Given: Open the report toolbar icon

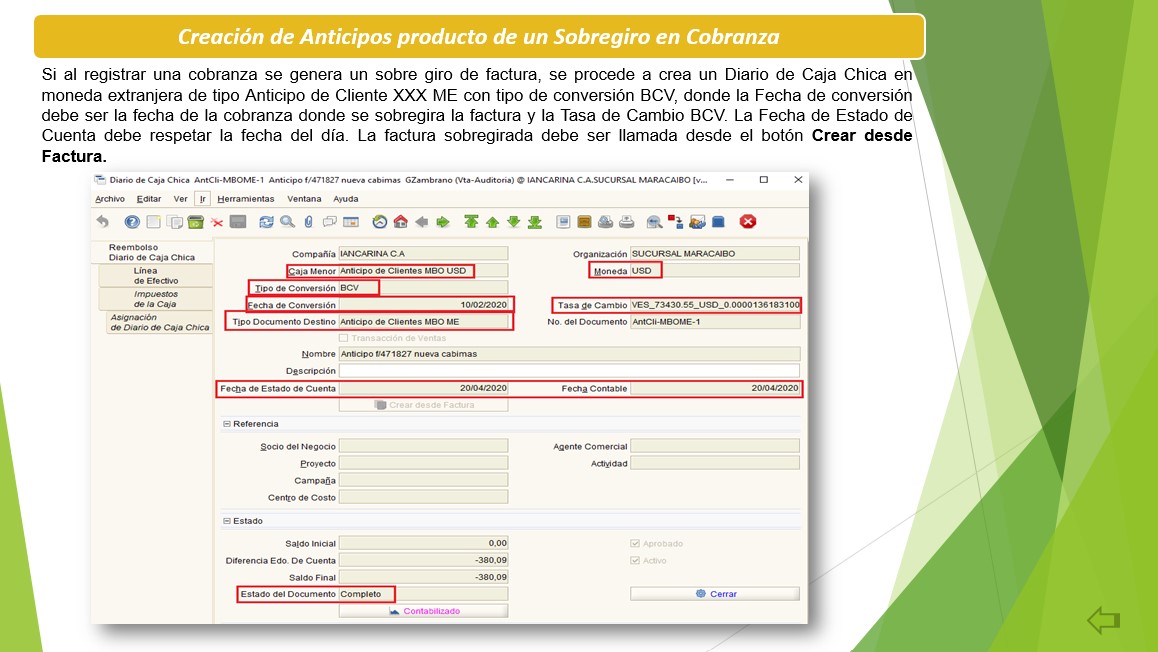Looking at the screenshot, I should [563, 222].
